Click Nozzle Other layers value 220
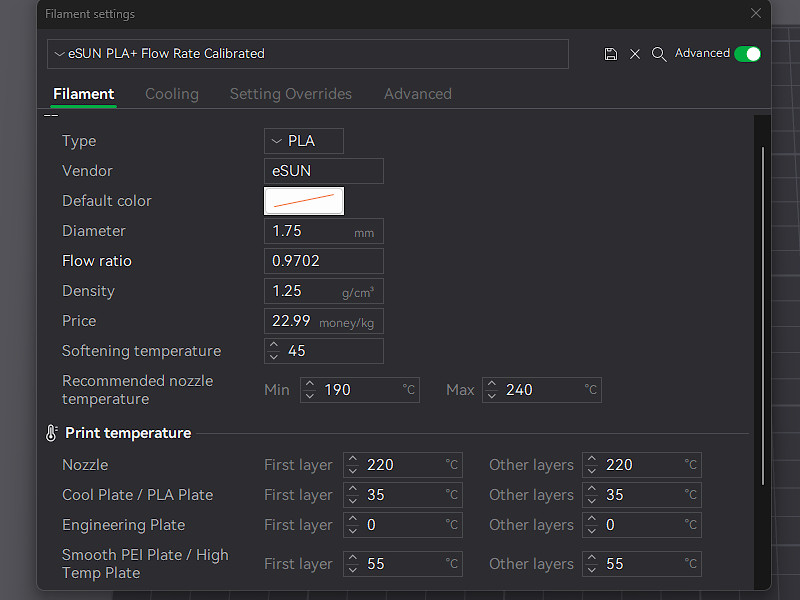 click(x=619, y=465)
